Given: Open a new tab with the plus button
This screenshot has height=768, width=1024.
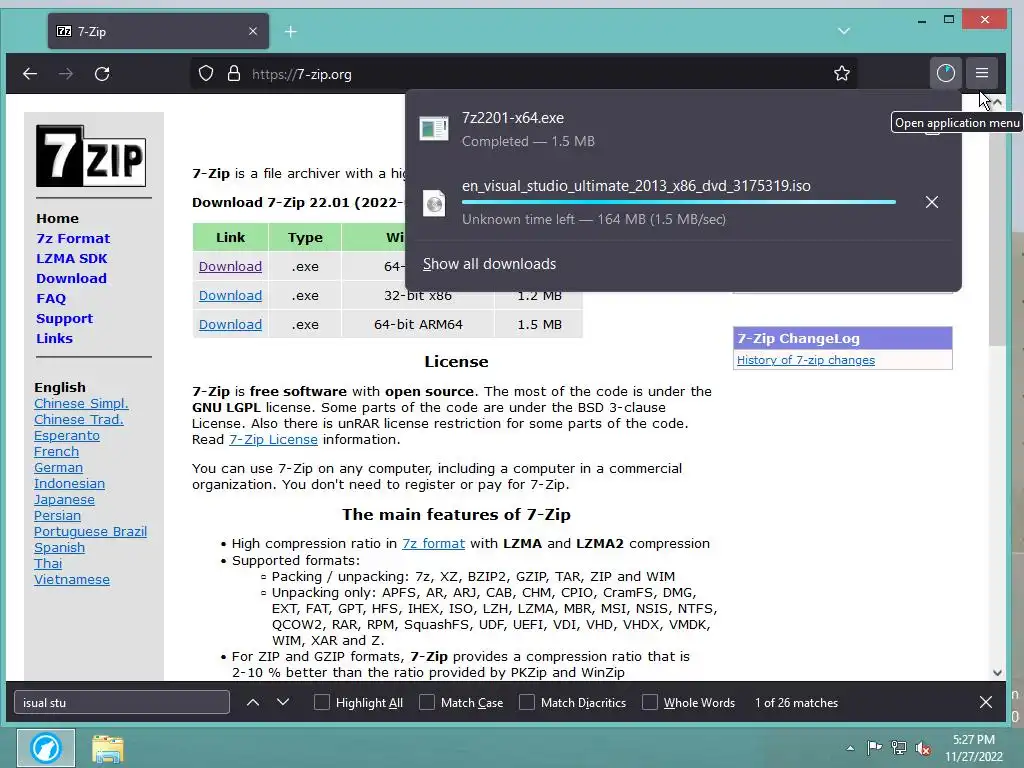Looking at the screenshot, I should [x=291, y=31].
